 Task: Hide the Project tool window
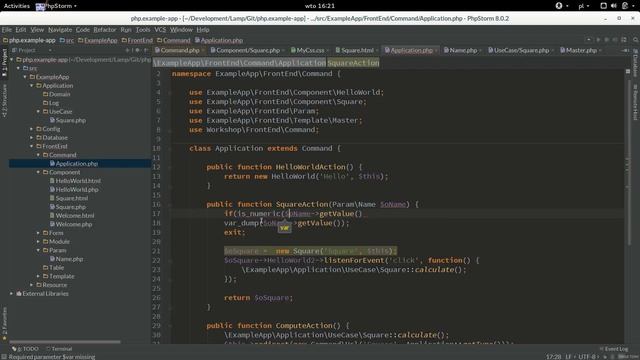tap(146, 50)
